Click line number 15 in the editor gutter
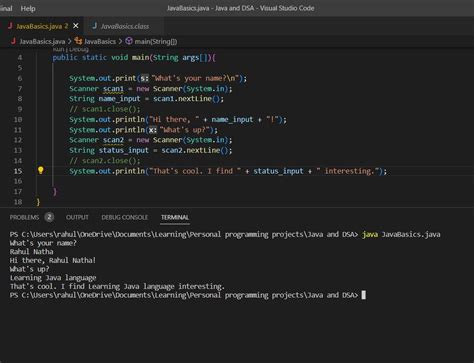Image resolution: width=474 pixels, height=363 pixels. point(18,171)
